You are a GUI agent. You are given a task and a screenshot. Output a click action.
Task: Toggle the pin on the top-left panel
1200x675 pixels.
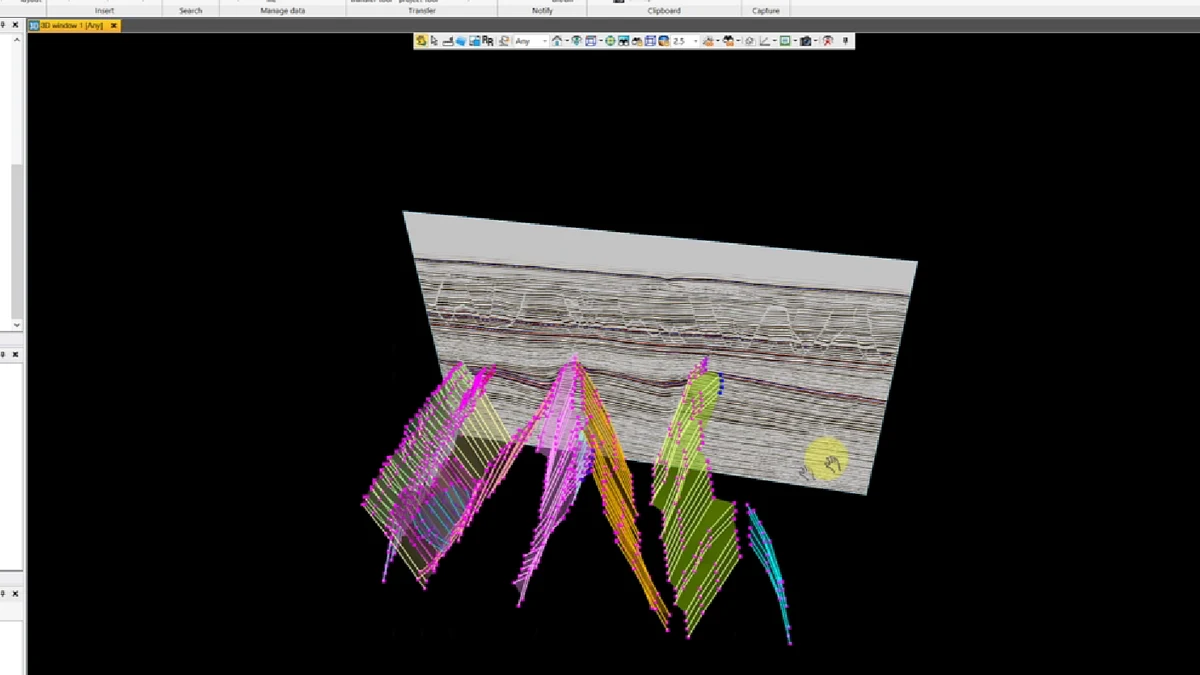pos(4,25)
